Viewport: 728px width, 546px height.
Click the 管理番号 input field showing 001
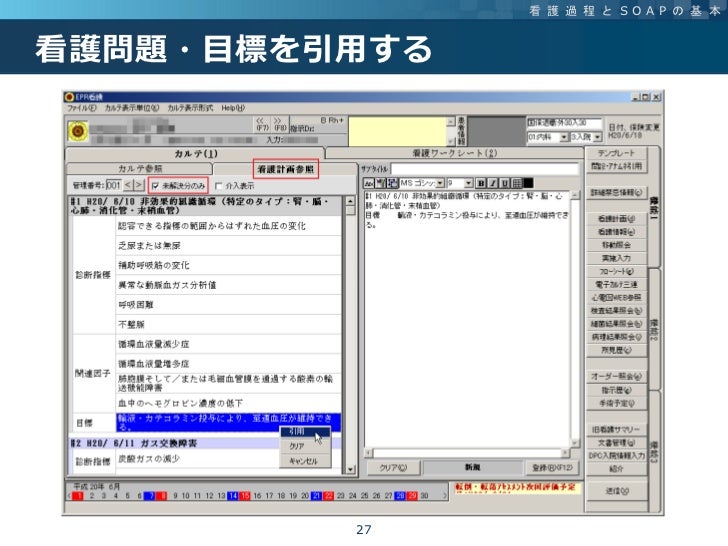click(114, 185)
